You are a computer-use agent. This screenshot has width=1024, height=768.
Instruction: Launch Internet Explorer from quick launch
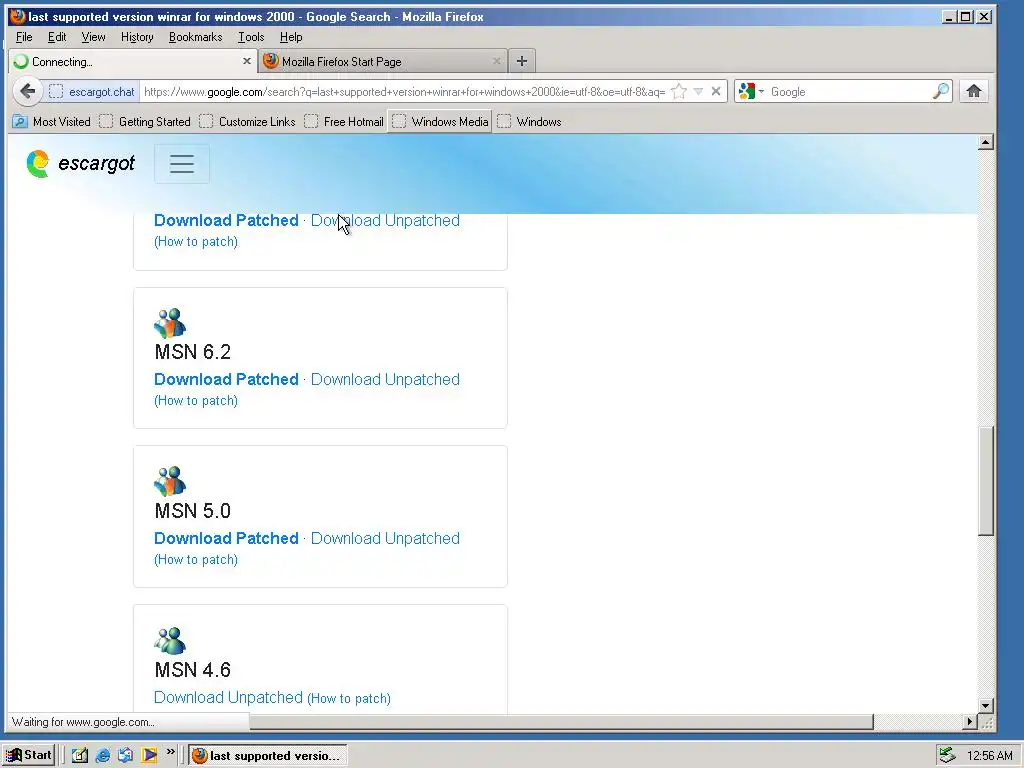coord(103,756)
